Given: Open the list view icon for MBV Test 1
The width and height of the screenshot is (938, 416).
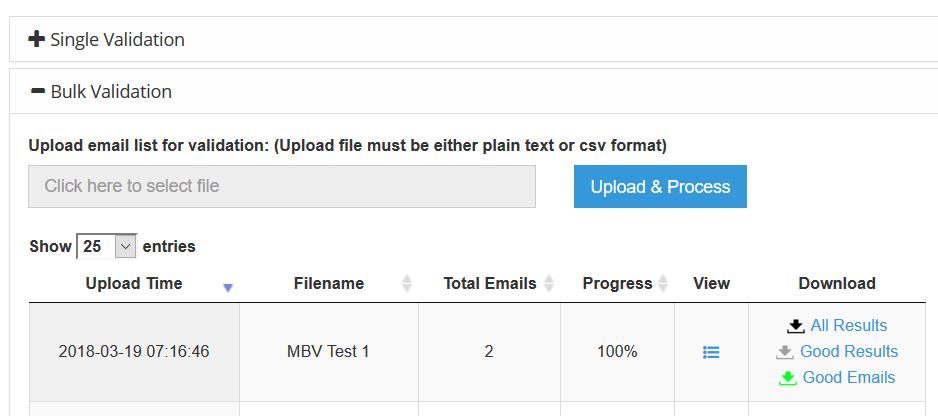Looking at the screenshot, I should tap(711, 352).
